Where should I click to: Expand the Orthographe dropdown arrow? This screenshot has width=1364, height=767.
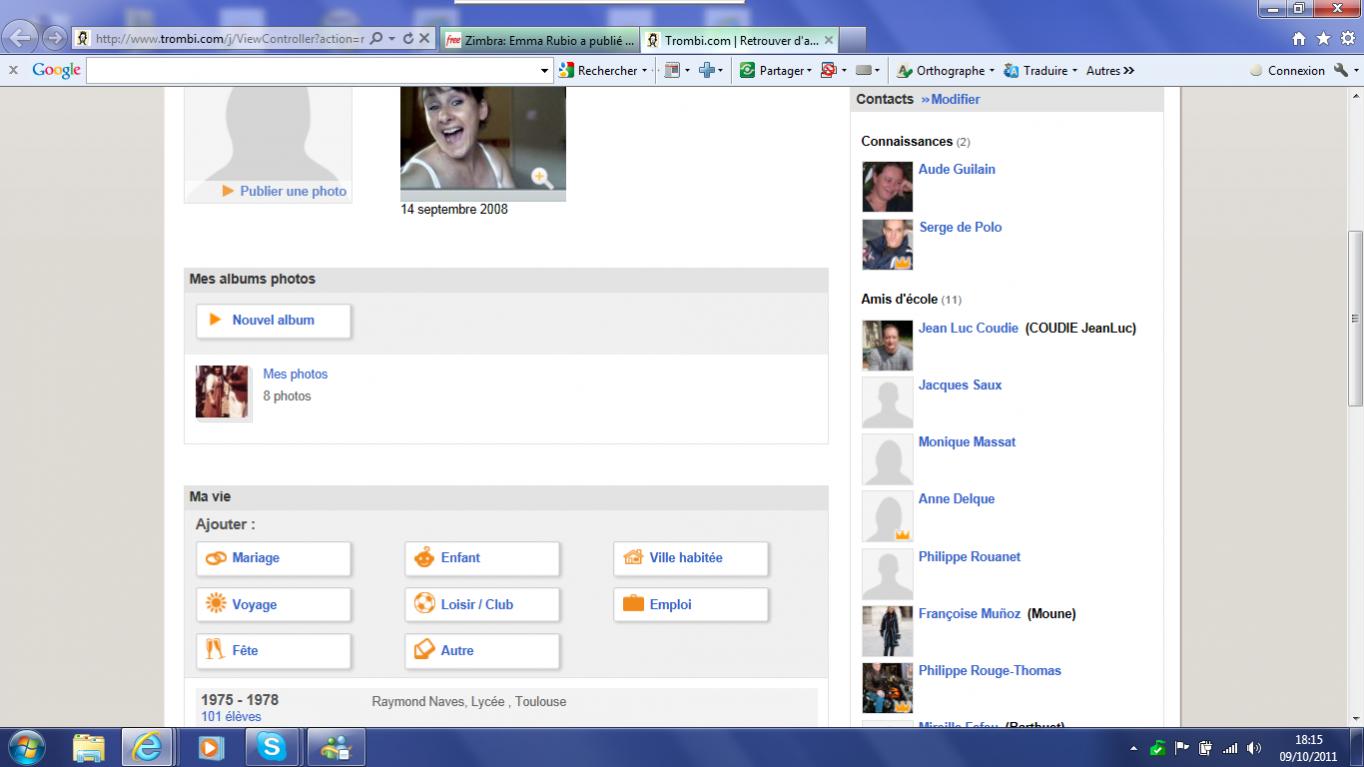point(992,71)
